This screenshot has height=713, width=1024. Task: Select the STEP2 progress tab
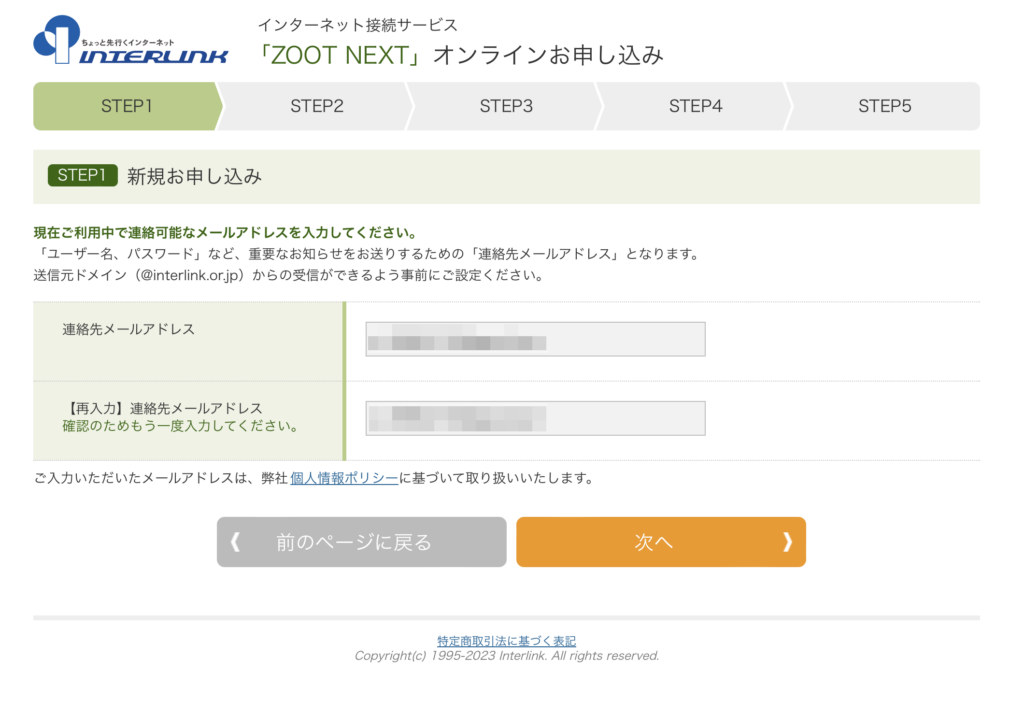[x=317, y=106]
